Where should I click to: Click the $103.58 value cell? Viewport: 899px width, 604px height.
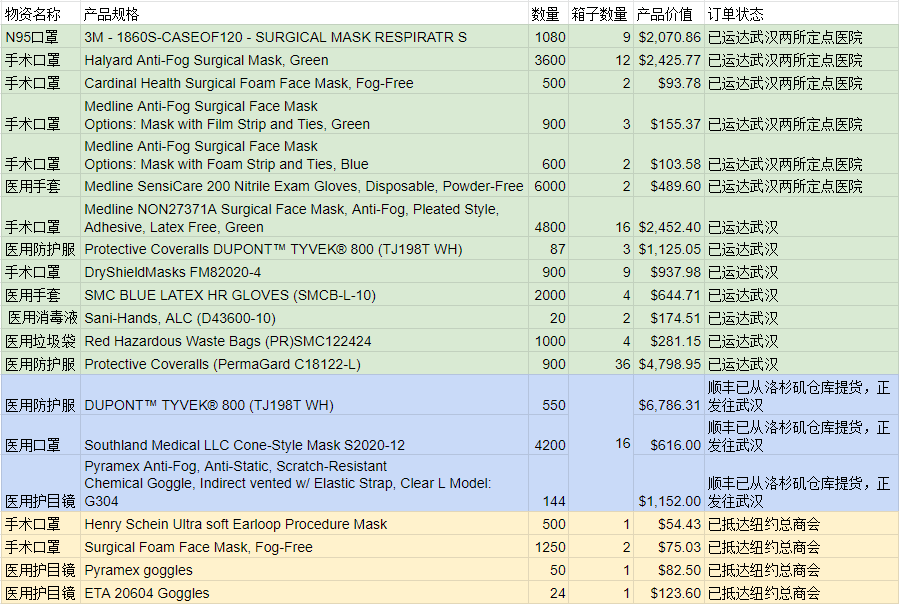(669, 154)
